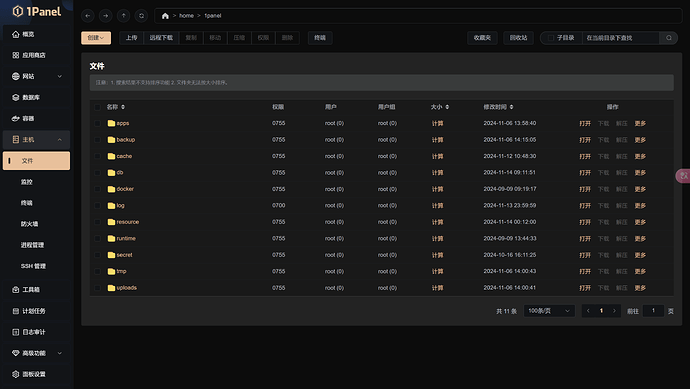Screen dimensions: 690x389
Task: Click 计算 size link for the log folder
Action: coord(437,206)
